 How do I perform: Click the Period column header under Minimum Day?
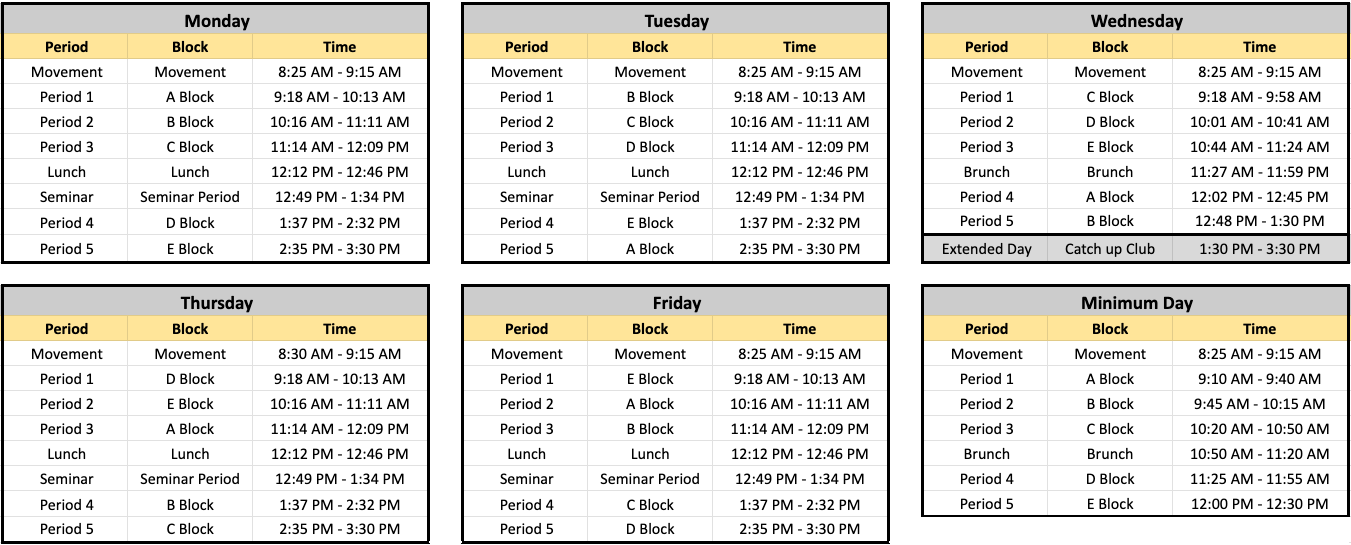click(986, 329)
